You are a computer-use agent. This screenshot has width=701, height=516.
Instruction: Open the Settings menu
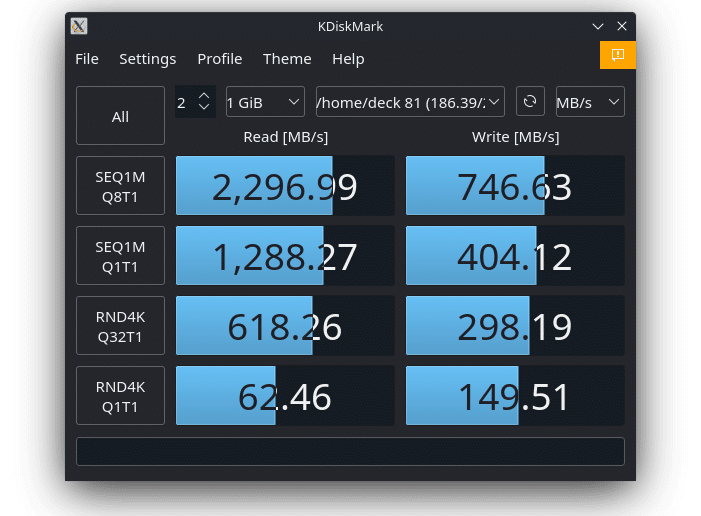148,59
